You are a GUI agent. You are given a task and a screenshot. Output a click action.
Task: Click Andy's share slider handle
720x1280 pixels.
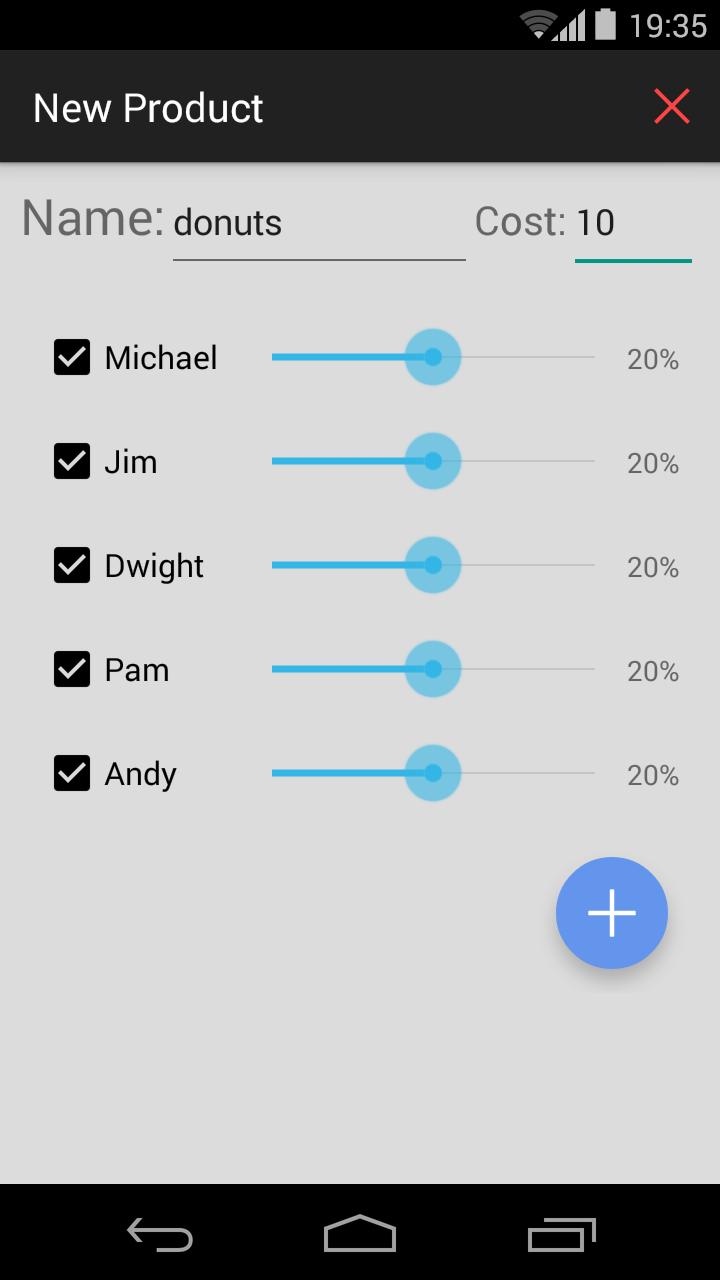(432, 773)
